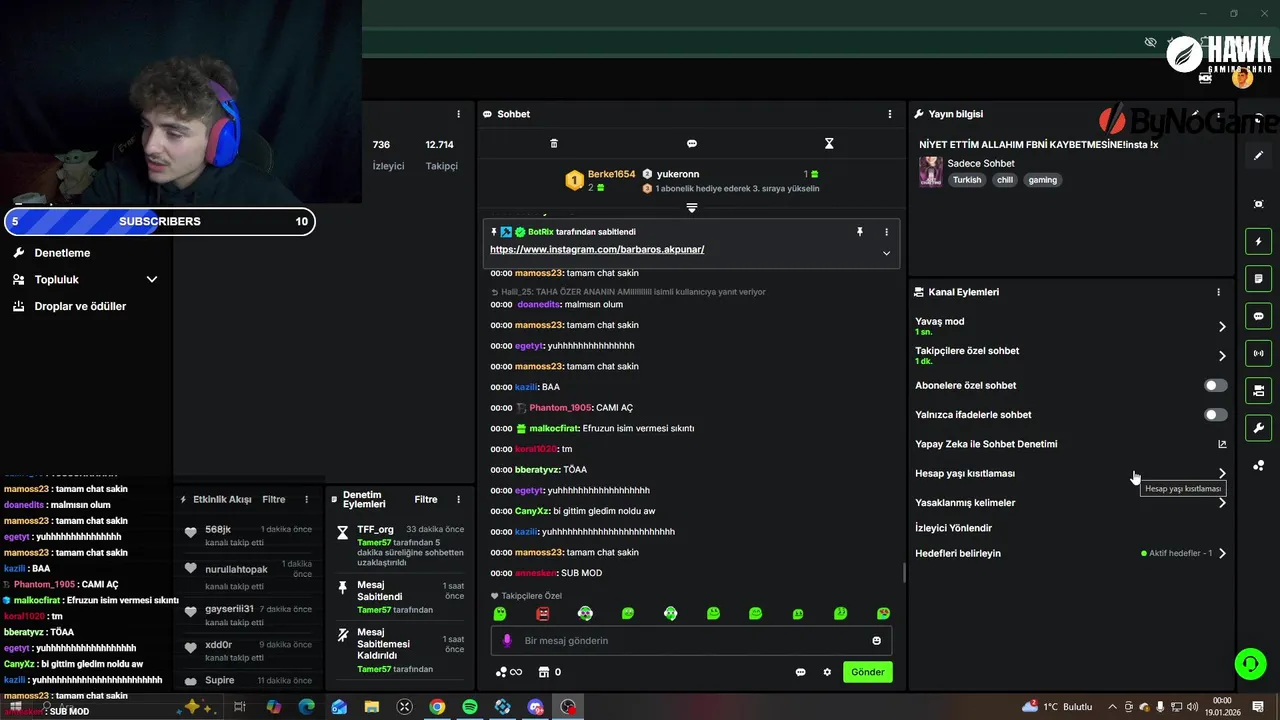The image size is (1280, 720).
Task: Click İzleyici Yönlendir action
Action: pyautogui.click(x=953, y=528)
